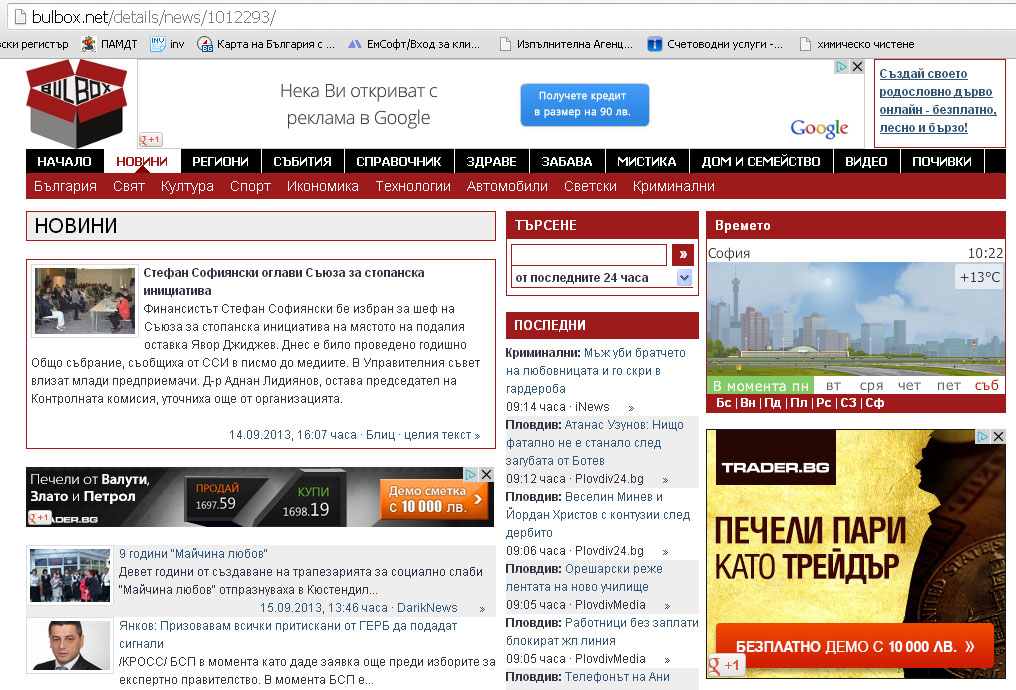The width and height of the screenshot is (1016, 690).
Task: Open the Стефан Софиянски article headline
Action: pyautogui.click(x=284, y=282)
